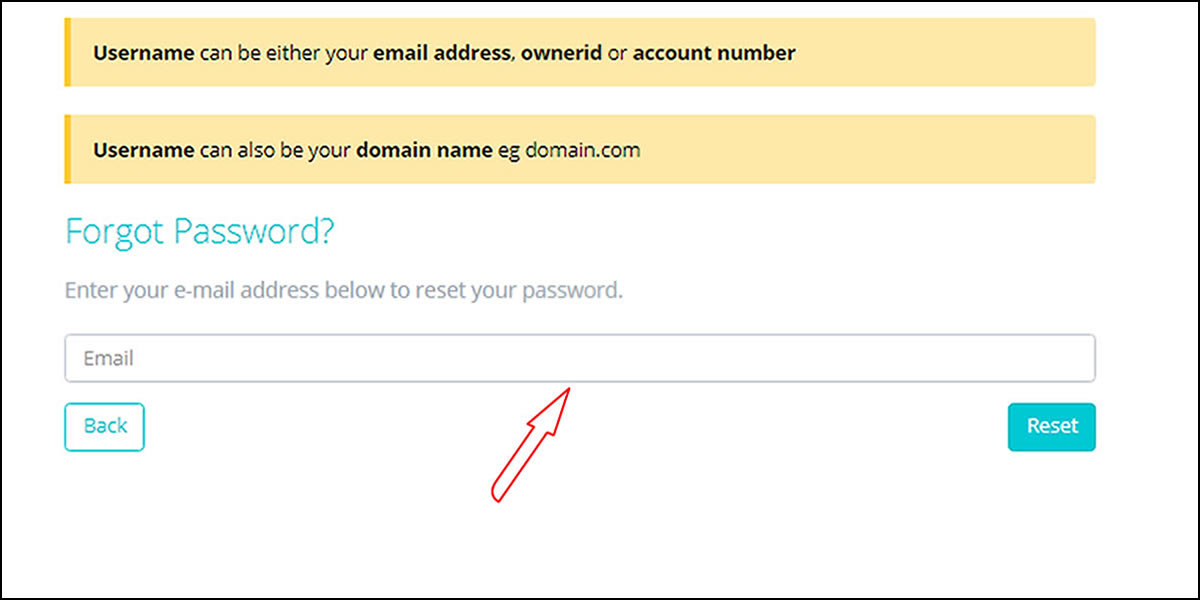Go back using the Back button
This screenshot has height=600, width=1200.
click(x=105, y=427)
